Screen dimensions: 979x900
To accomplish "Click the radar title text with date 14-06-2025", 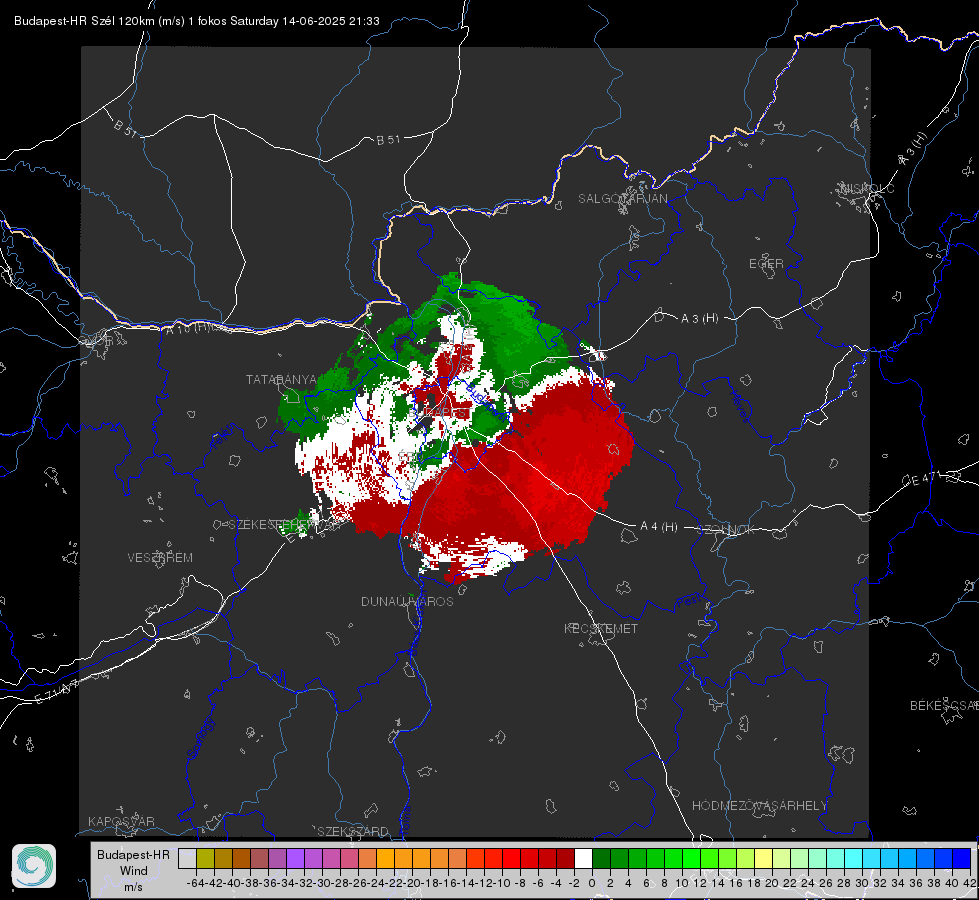I will 197,21.
